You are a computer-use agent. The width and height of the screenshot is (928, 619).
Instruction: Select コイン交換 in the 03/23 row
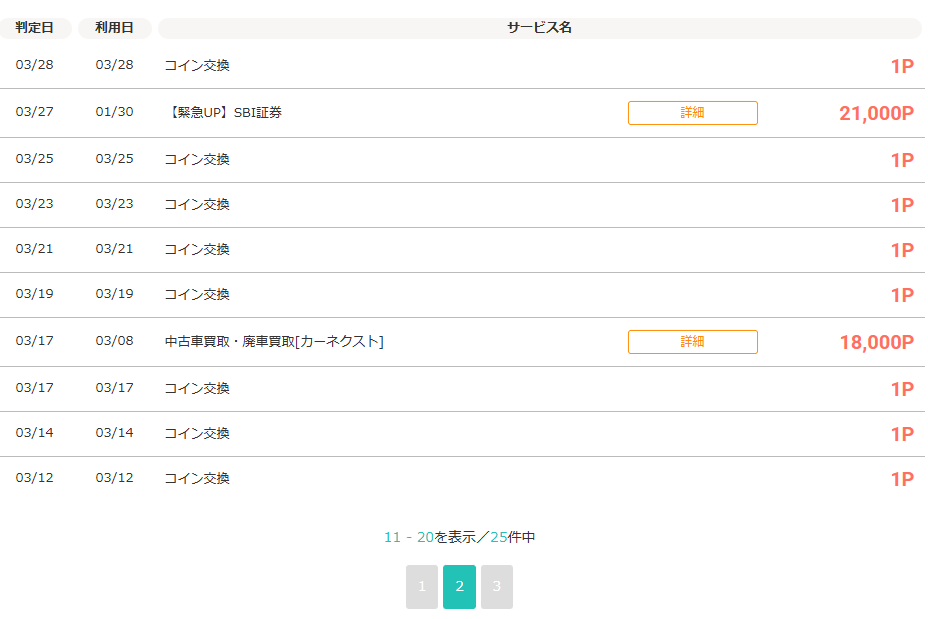pos(197,205)
